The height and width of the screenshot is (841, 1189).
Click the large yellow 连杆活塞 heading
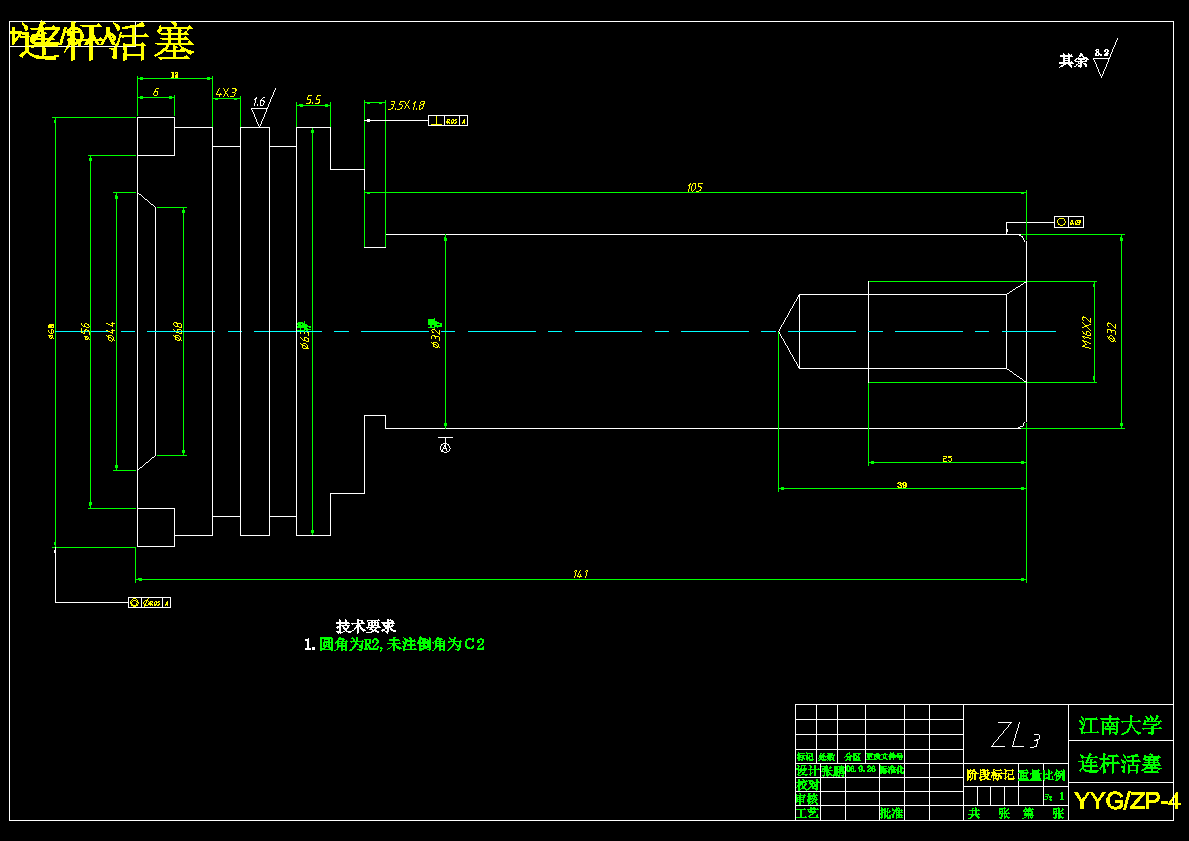point(105,42)
